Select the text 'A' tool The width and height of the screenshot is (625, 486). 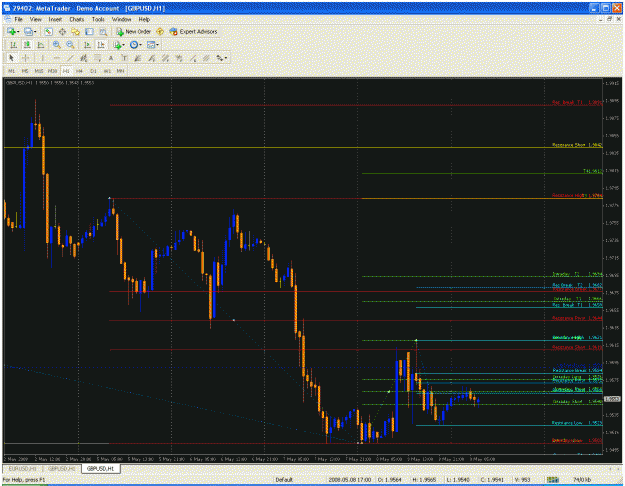tap(111, 58)
